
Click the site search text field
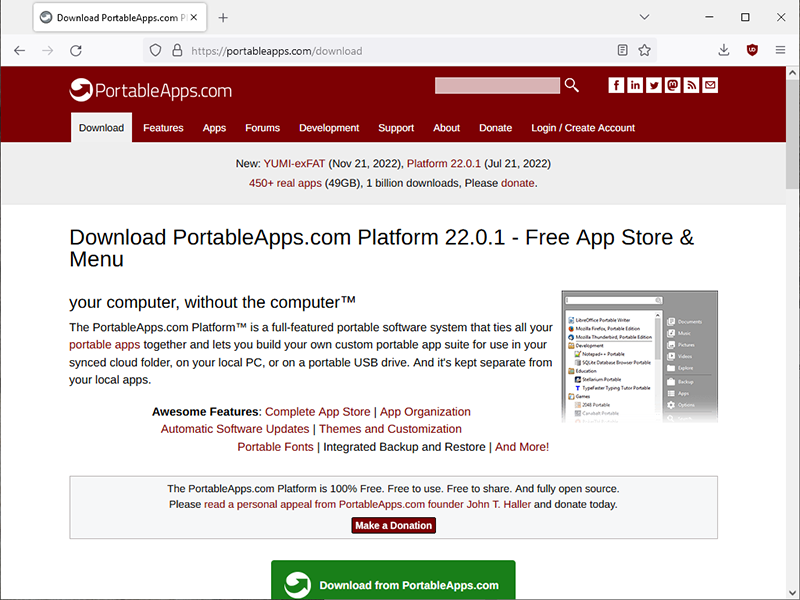pos(497,86)
